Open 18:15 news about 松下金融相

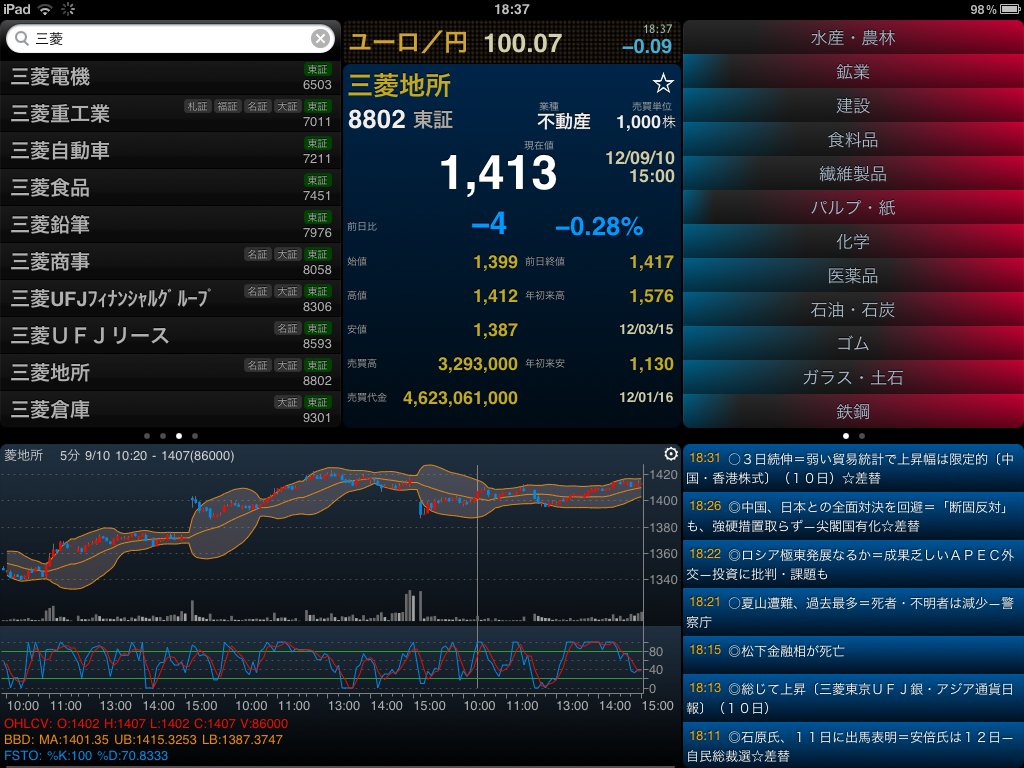[853, 656]
